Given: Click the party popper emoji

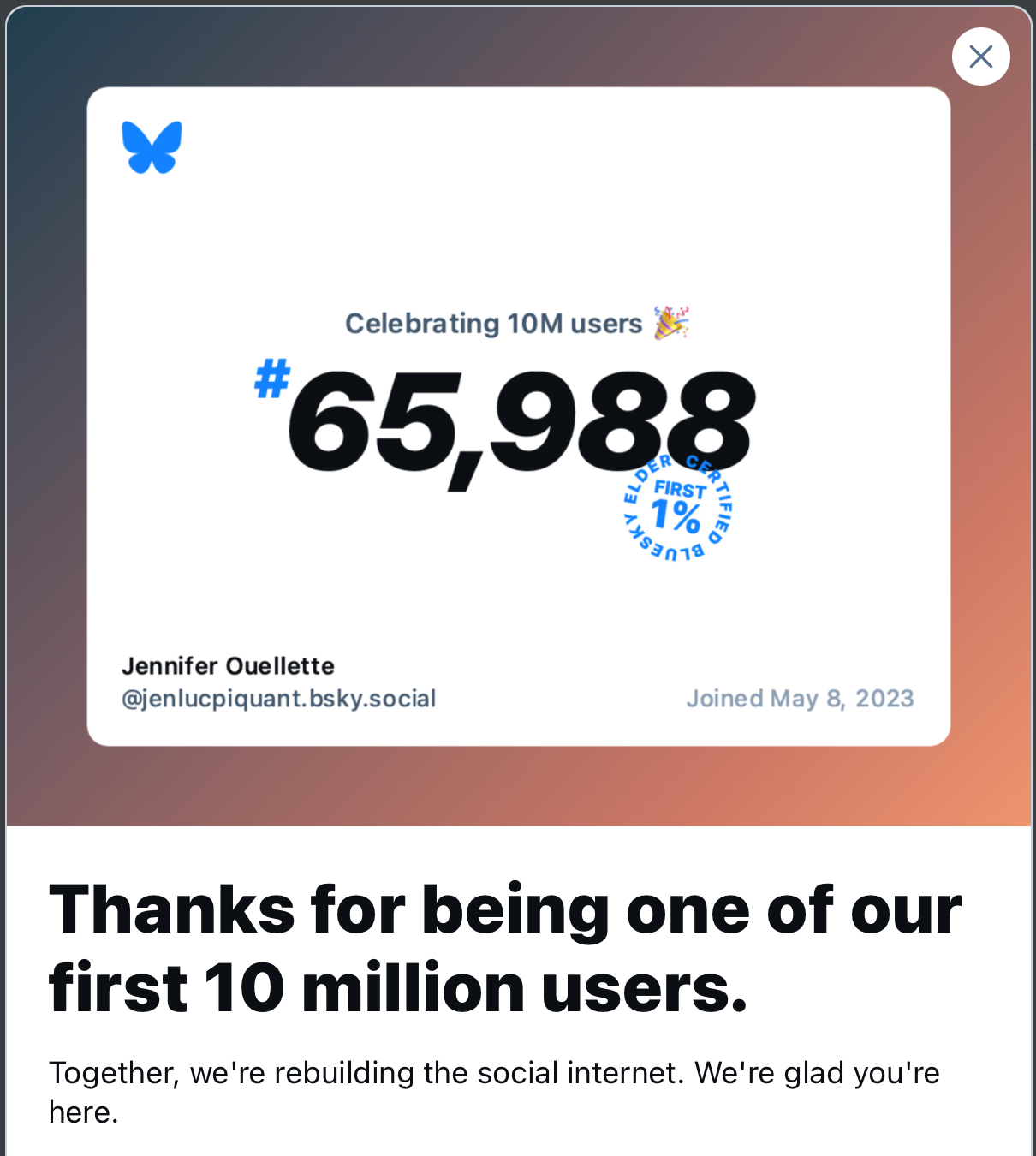Looking at the screenshot, I should (x=671, y=323).
